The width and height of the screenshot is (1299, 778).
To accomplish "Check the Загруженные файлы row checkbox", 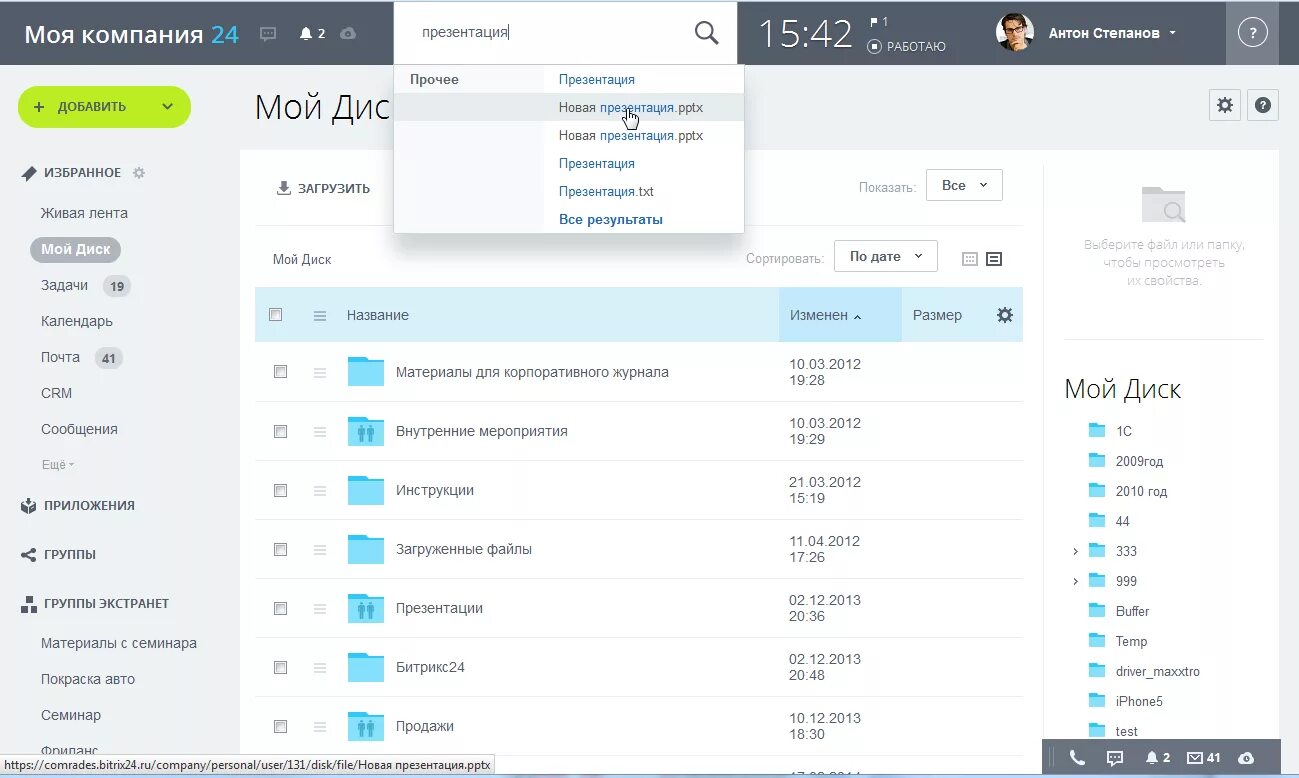I will [280, 549].
